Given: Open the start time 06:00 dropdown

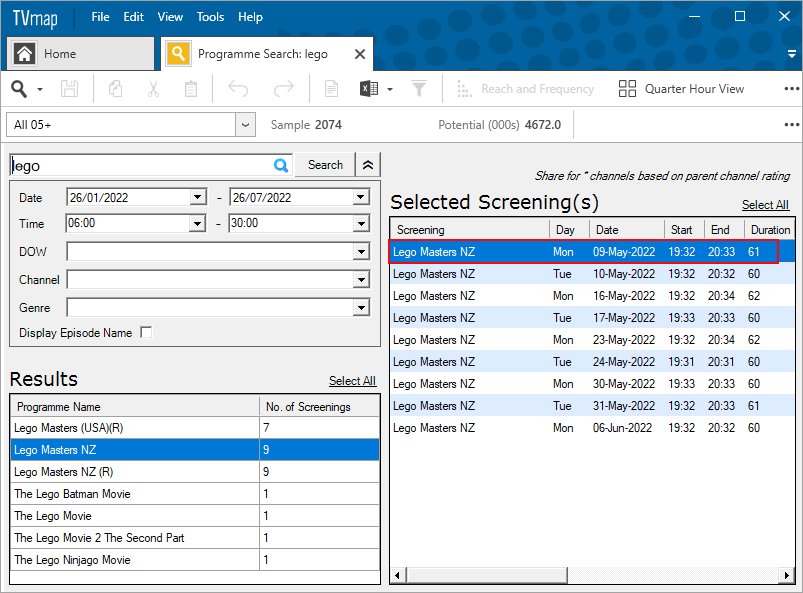Looking at the screenshot, I should [197, 223].
